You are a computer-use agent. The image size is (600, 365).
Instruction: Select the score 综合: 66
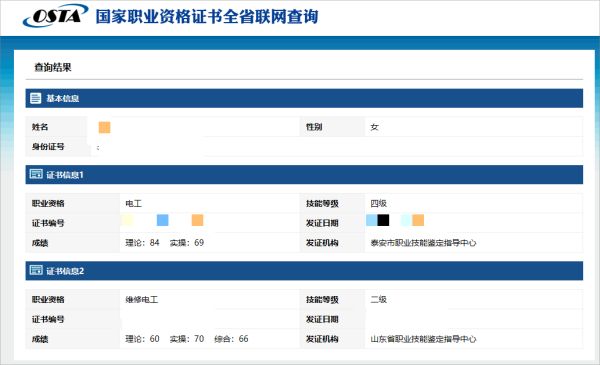tap(231, 339)
